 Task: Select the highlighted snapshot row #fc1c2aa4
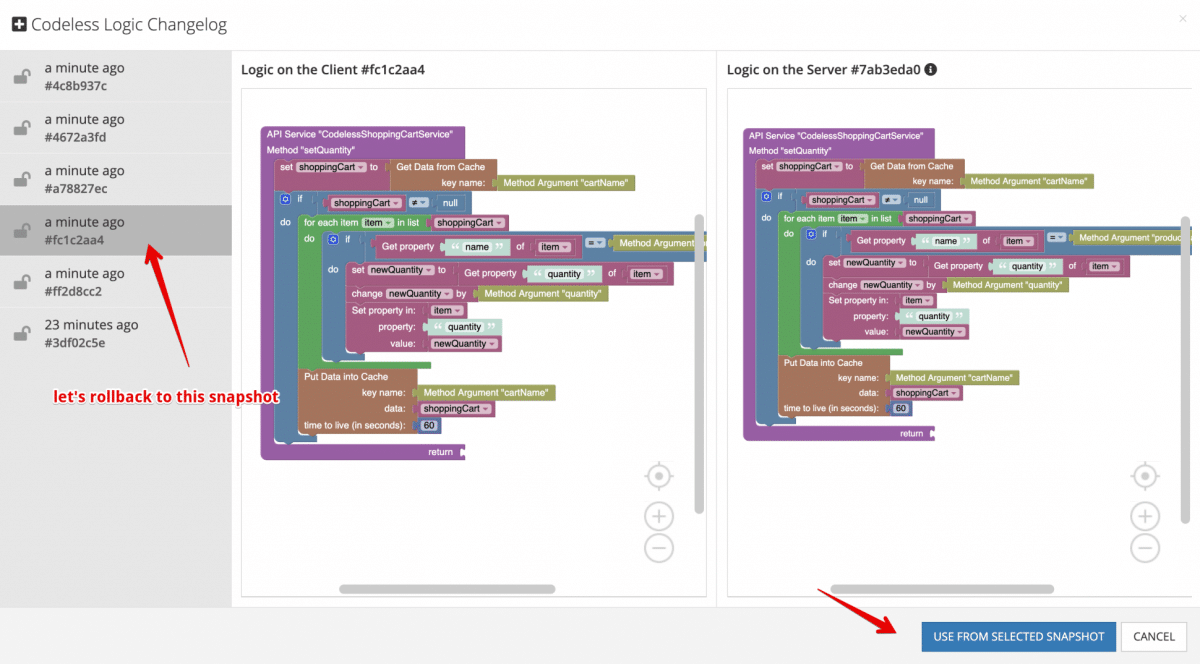coord(116,231)
